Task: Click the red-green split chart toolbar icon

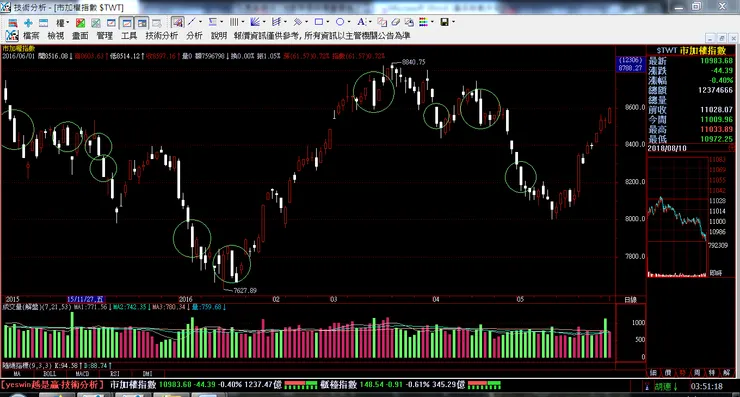Action: (81, 22)
